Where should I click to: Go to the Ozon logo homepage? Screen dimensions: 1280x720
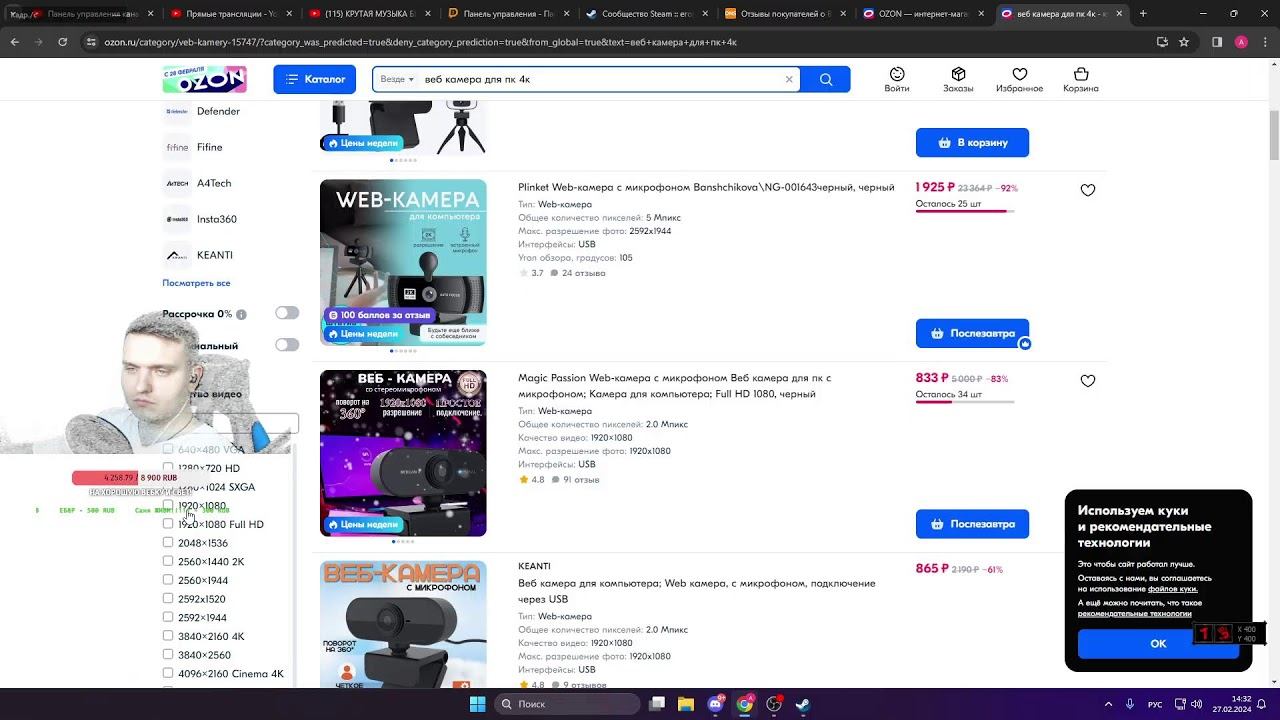coord(204,79)
